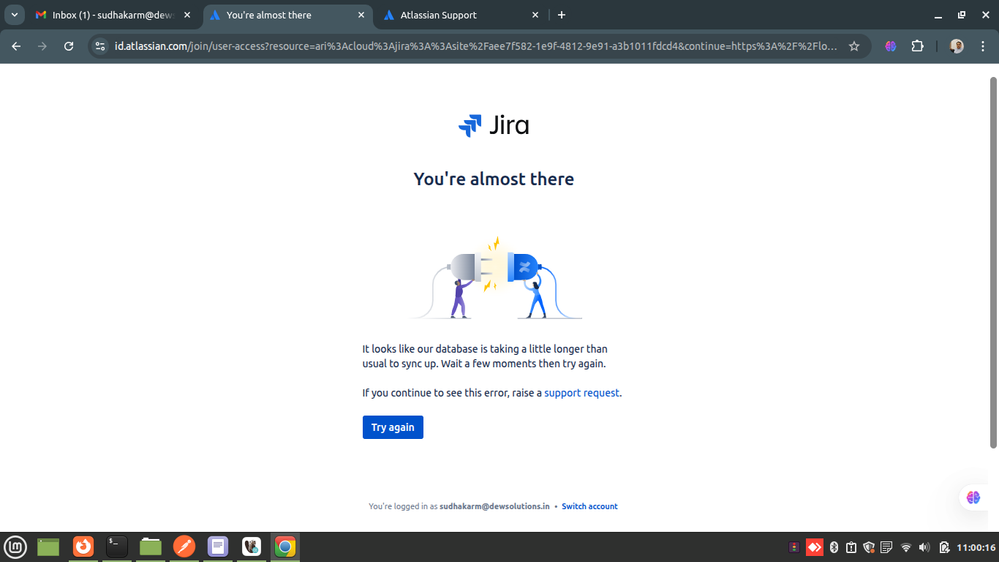Reload the current page
The width and height of the screenshot is (999, 562).
click(x=69, y=46)
